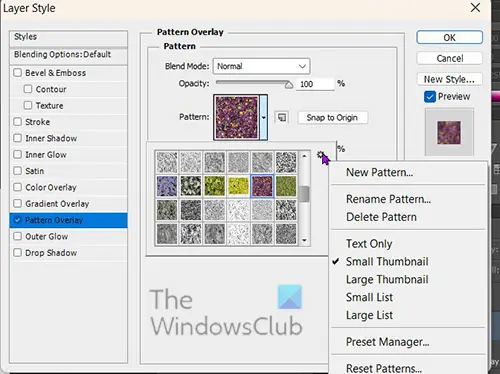Image resolution: width=500 pixels, height=374 pixels.
Task: Select the purple-blue pattern thumbnail
Action: pos(167,186)
